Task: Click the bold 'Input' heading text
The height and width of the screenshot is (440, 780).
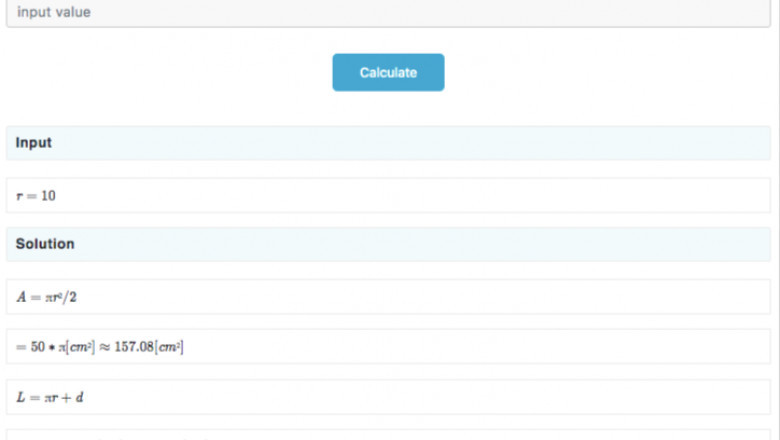Action: point(33,143)
